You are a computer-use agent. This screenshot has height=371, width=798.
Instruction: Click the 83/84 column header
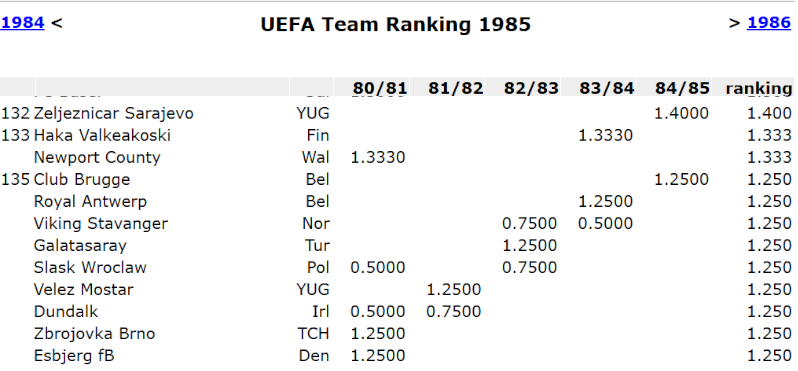tap(607, 88)
